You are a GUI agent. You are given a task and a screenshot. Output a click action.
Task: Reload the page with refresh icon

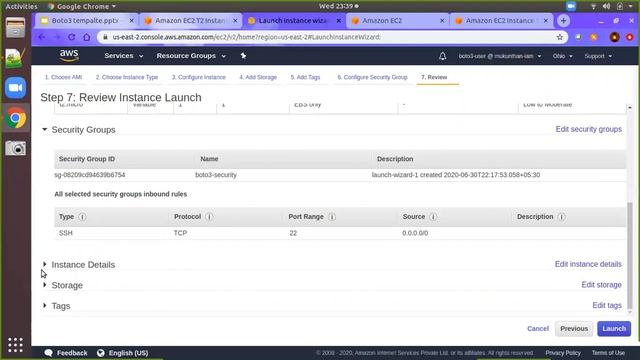pos(71,37)
